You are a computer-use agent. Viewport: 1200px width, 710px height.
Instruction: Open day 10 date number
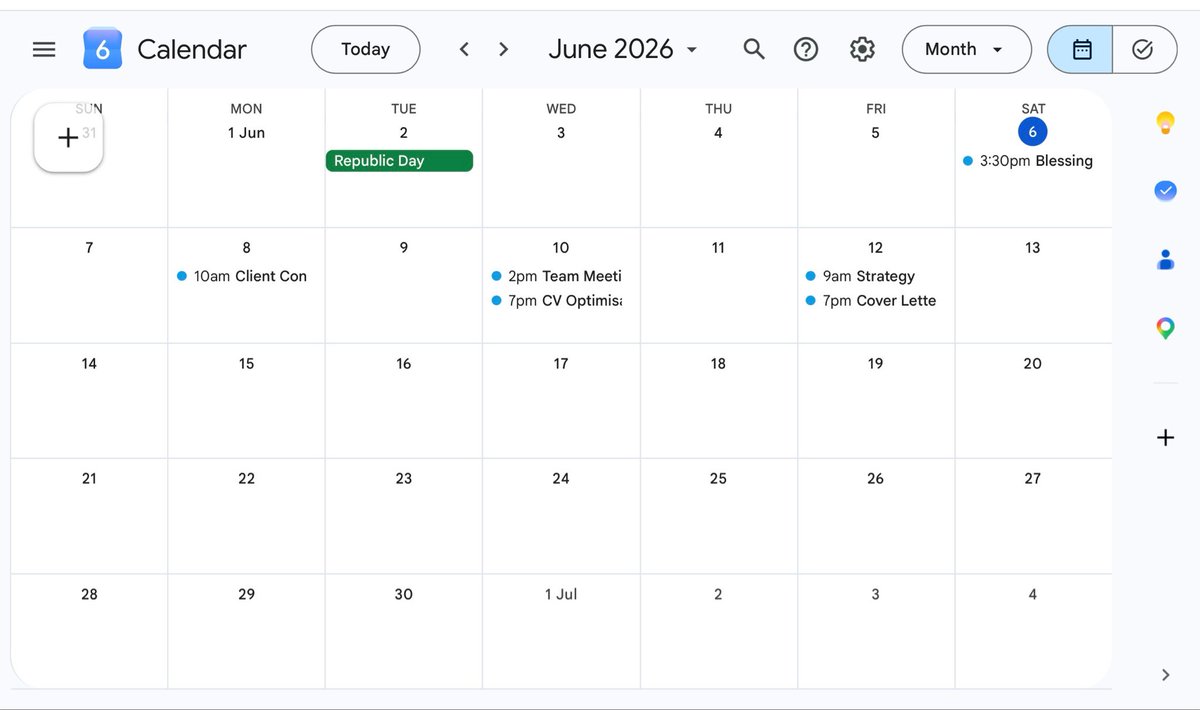tap(561, 248)
